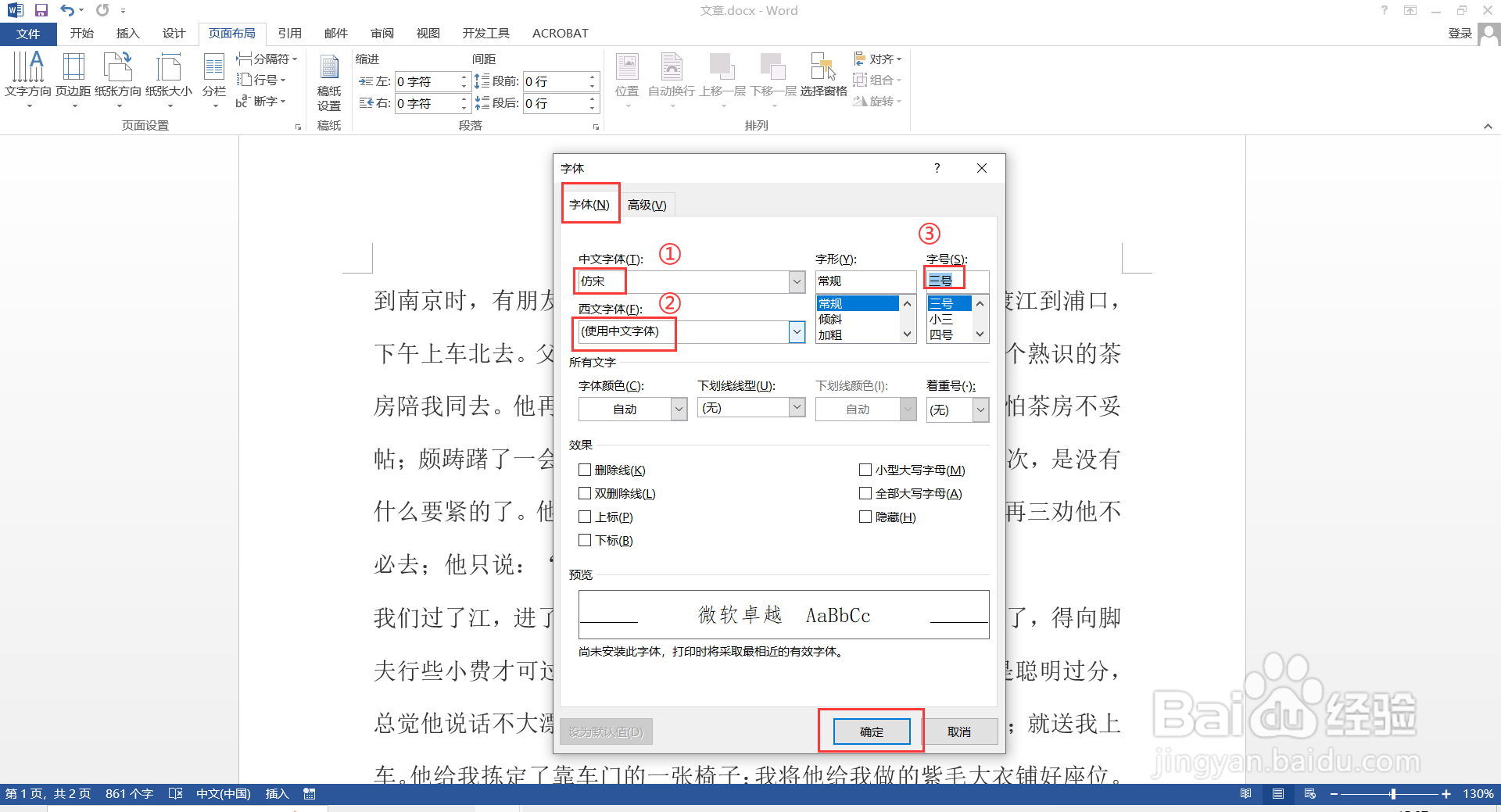Image resolution: width=1501 pixels, height=812 pixels.
Task: Select the Font (字体) dialog tab
Action: click(x=589, y=205)
